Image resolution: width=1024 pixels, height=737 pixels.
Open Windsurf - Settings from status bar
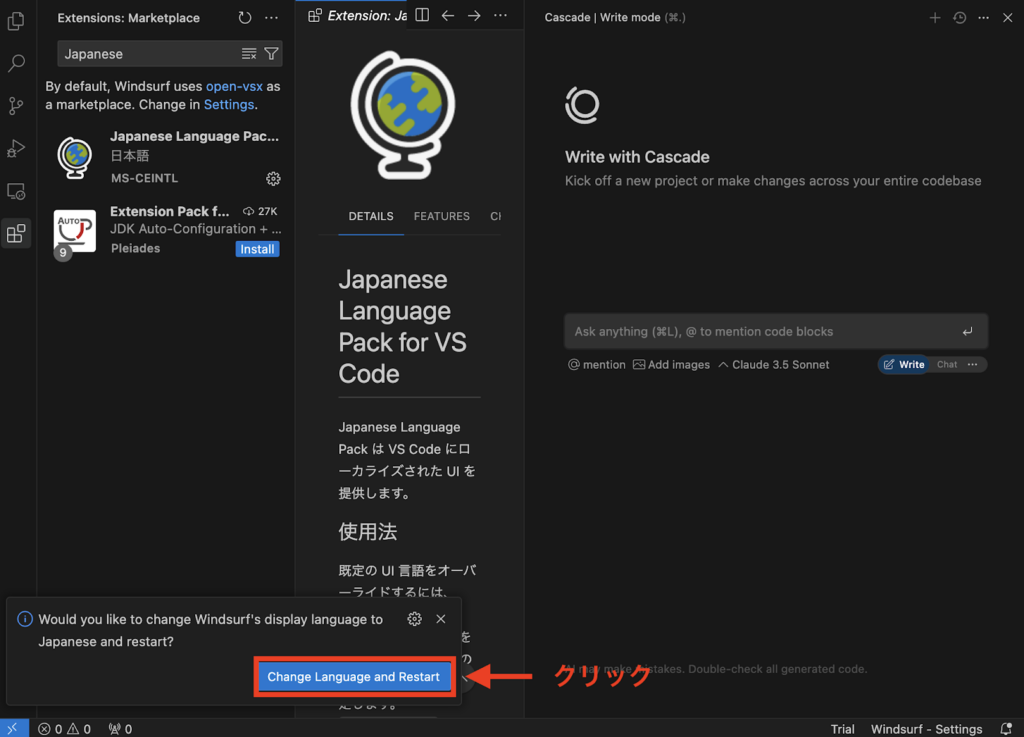coord(926,729)
